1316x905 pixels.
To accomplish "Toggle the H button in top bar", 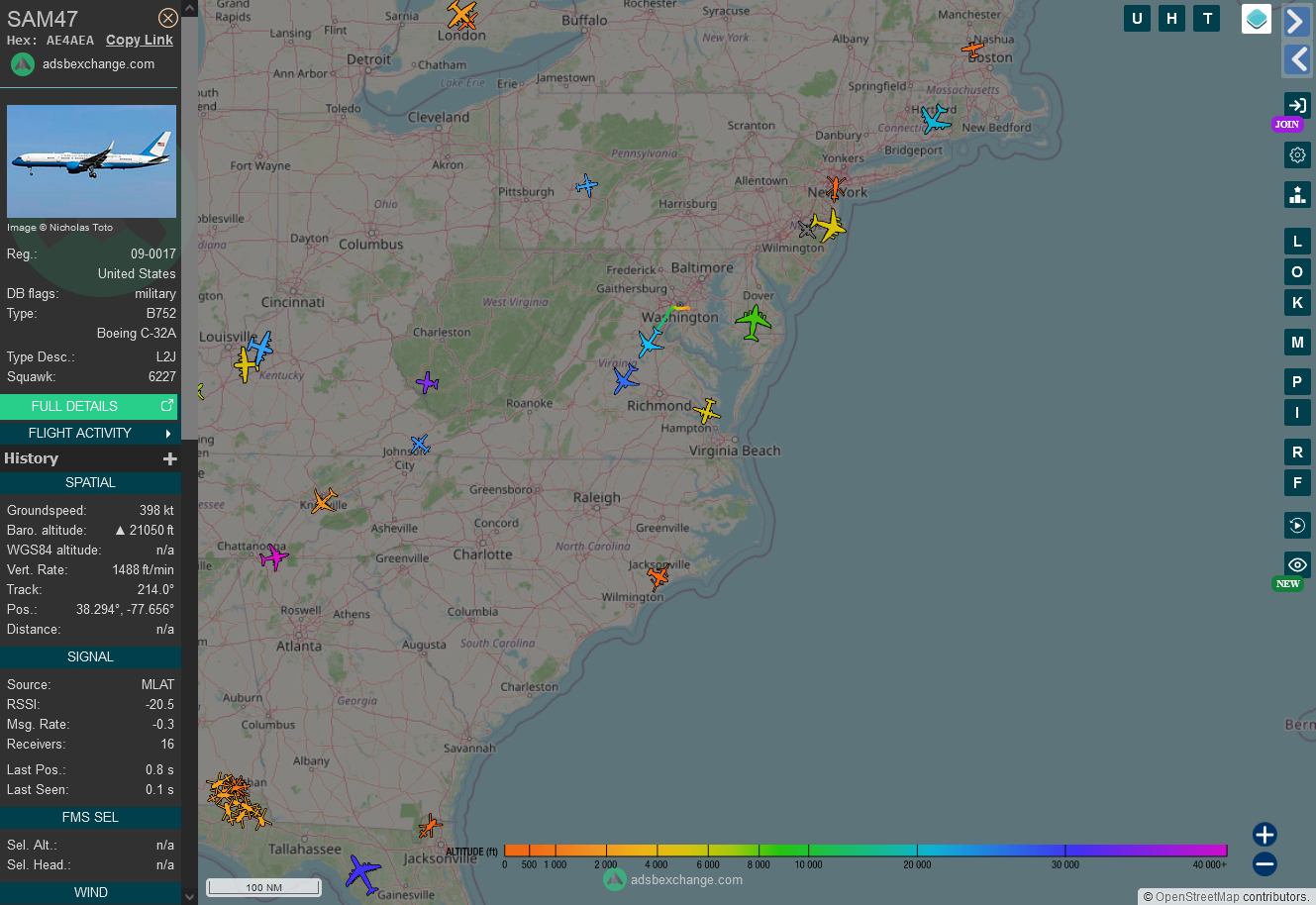I will pyautogui.click(x=1172, y=18).
